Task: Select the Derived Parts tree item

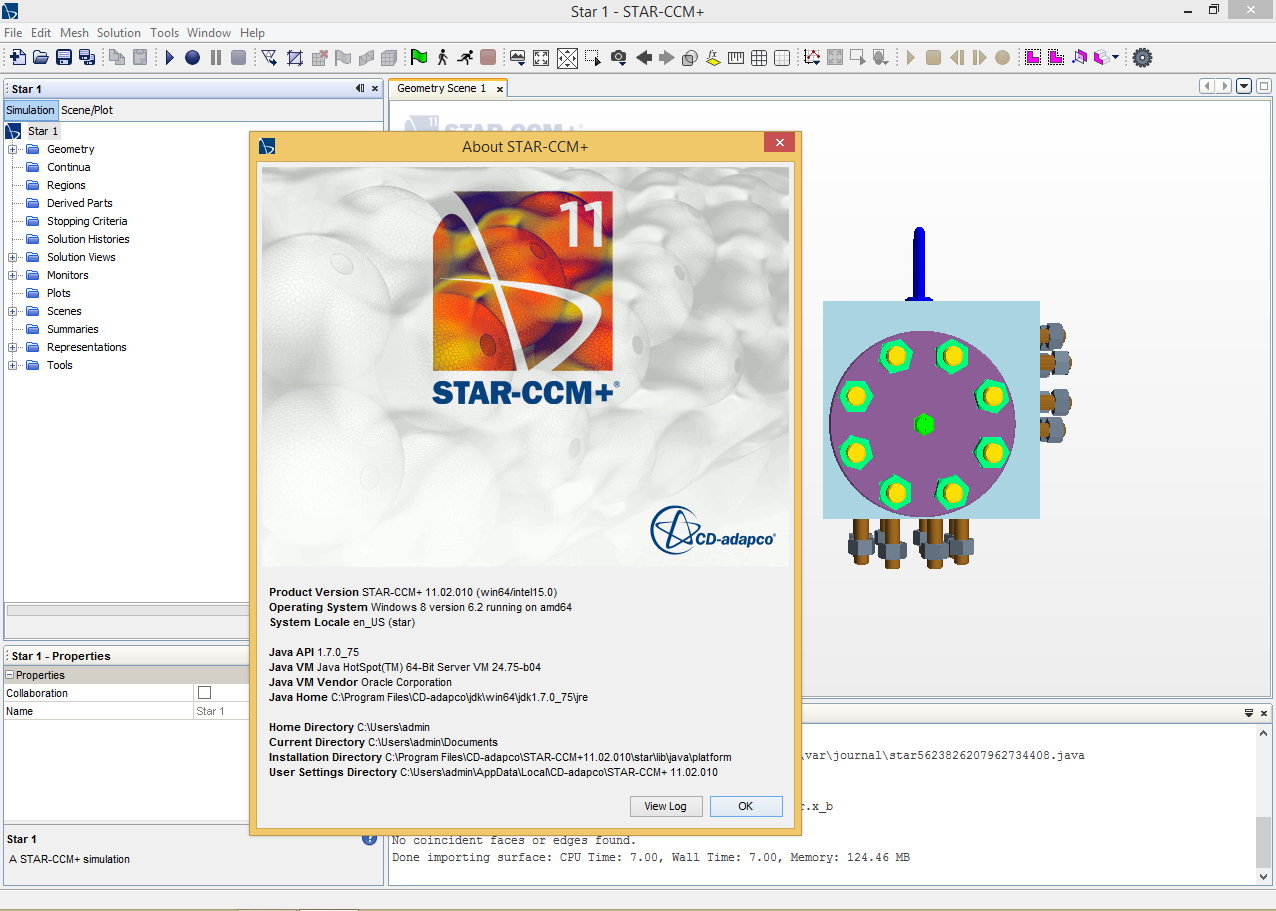Action: [80, 203]
